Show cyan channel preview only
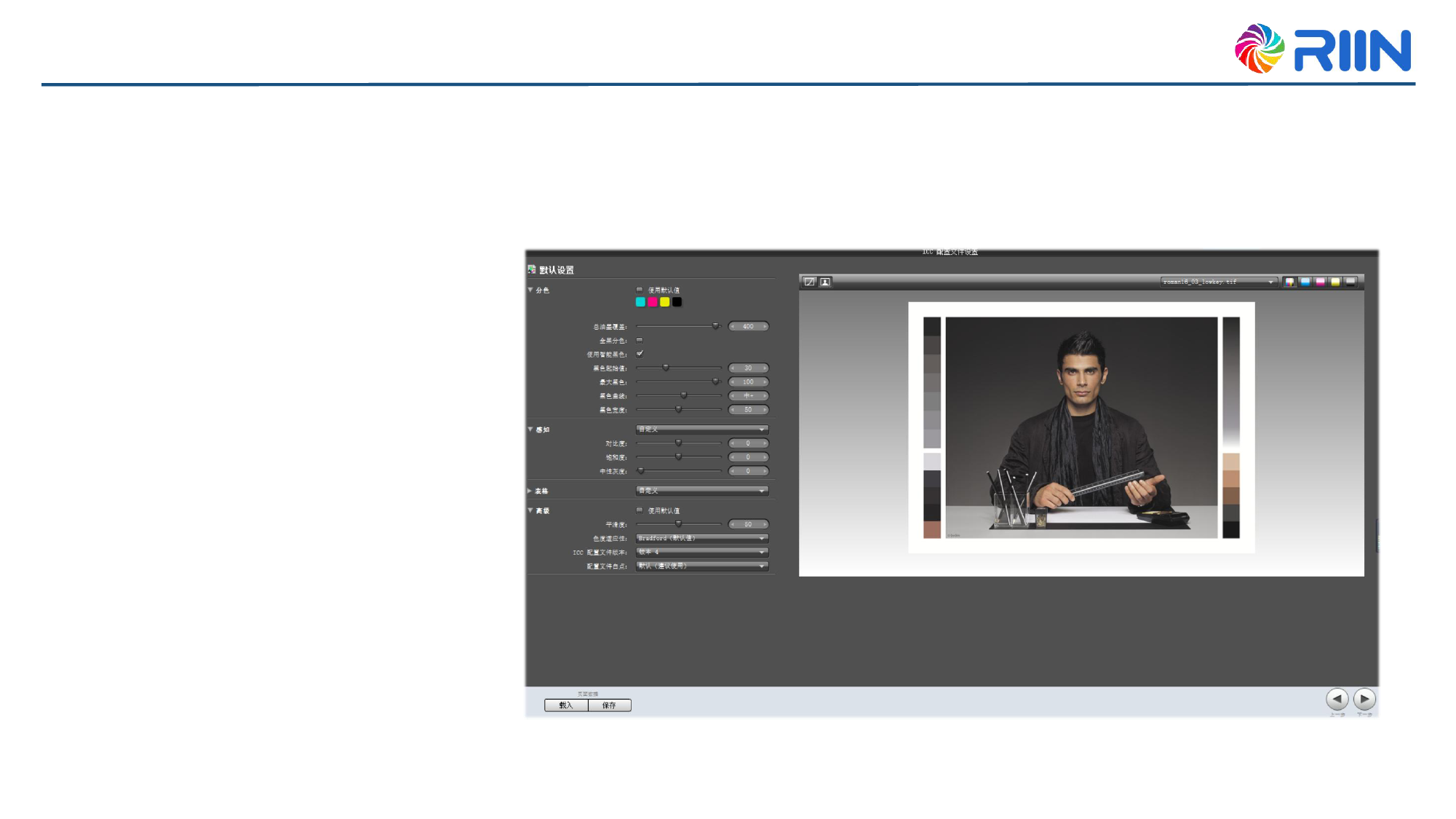The image size is (1456, 819). click(1305, 282)
